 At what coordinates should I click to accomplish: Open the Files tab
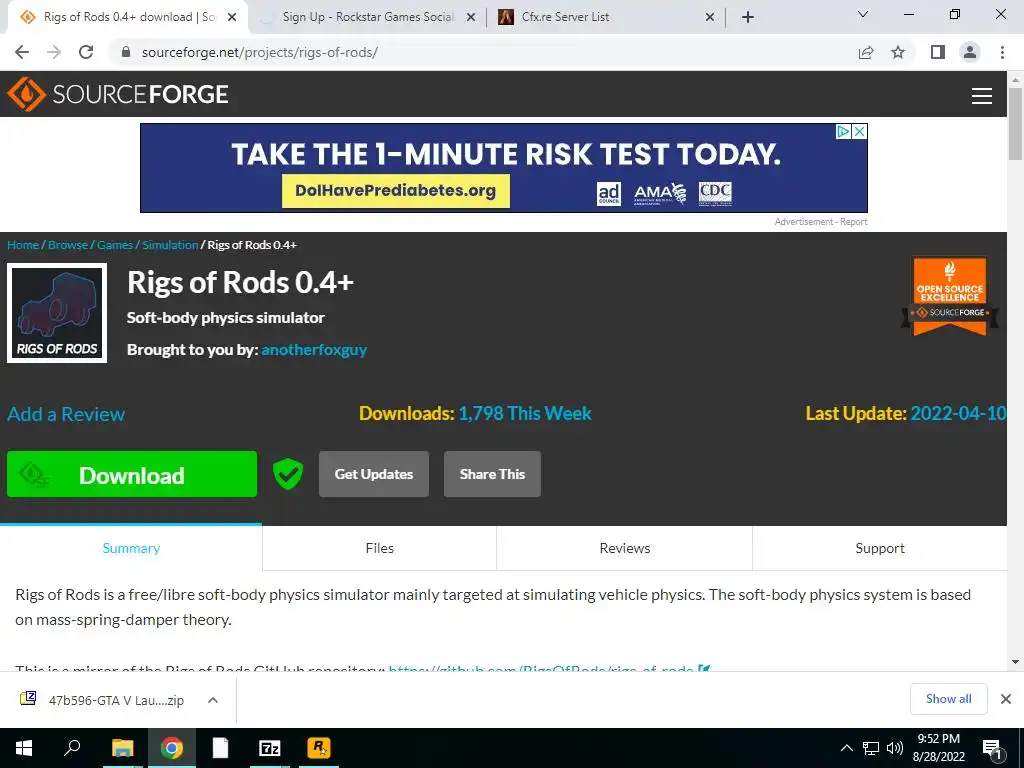(x=379, y=548)
